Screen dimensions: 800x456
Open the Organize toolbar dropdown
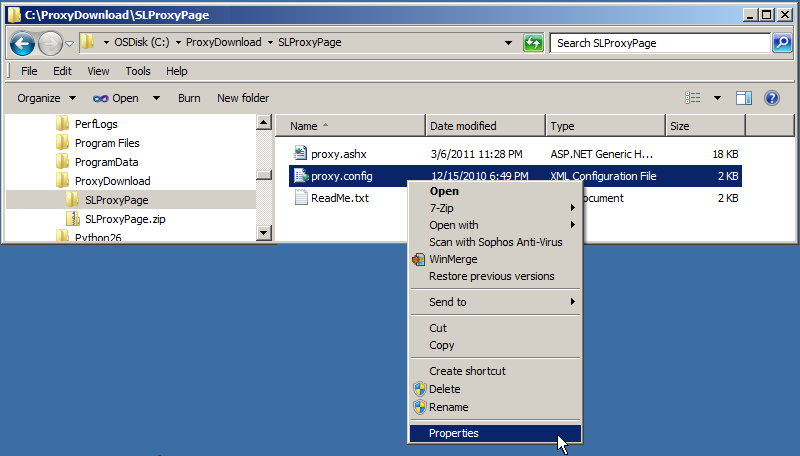[x=46, y=98]
